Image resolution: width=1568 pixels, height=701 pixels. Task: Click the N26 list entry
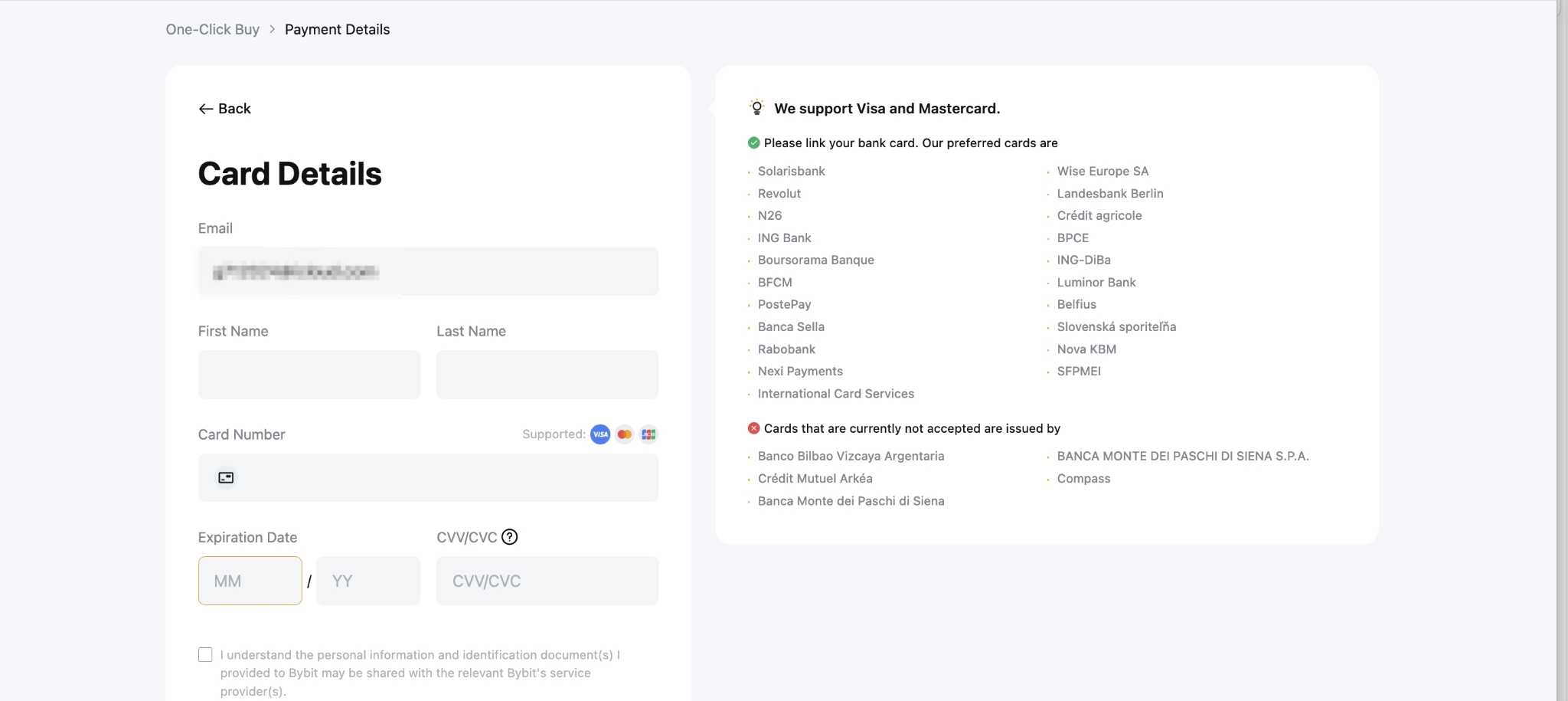[x=769, y=215]
